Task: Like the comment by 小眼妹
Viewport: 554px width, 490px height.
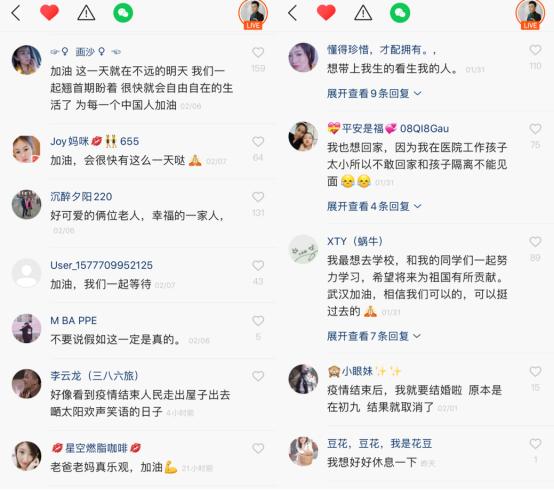Action: click(x=535, y=372)
